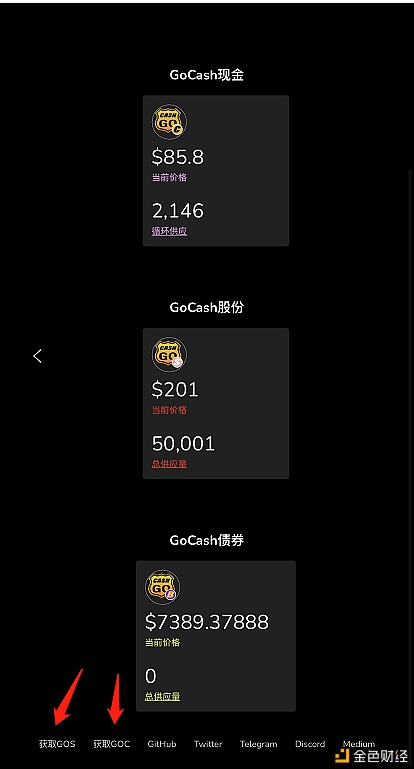
Task: Select the $85.8 price in cash card
Action: coord(178,157)
